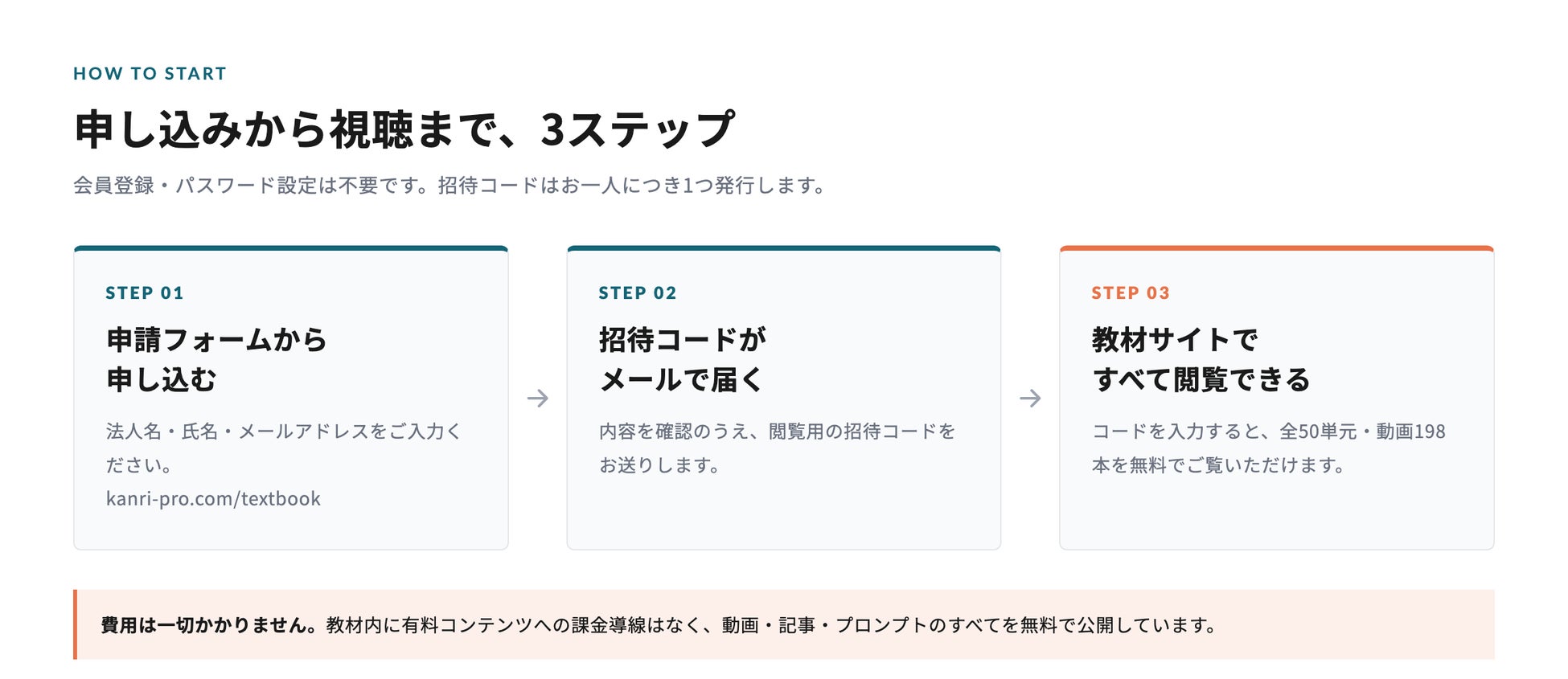The image size is (1568, 679).
Task: Click orange left border of the notice banner
Action: tap(76, 624)
